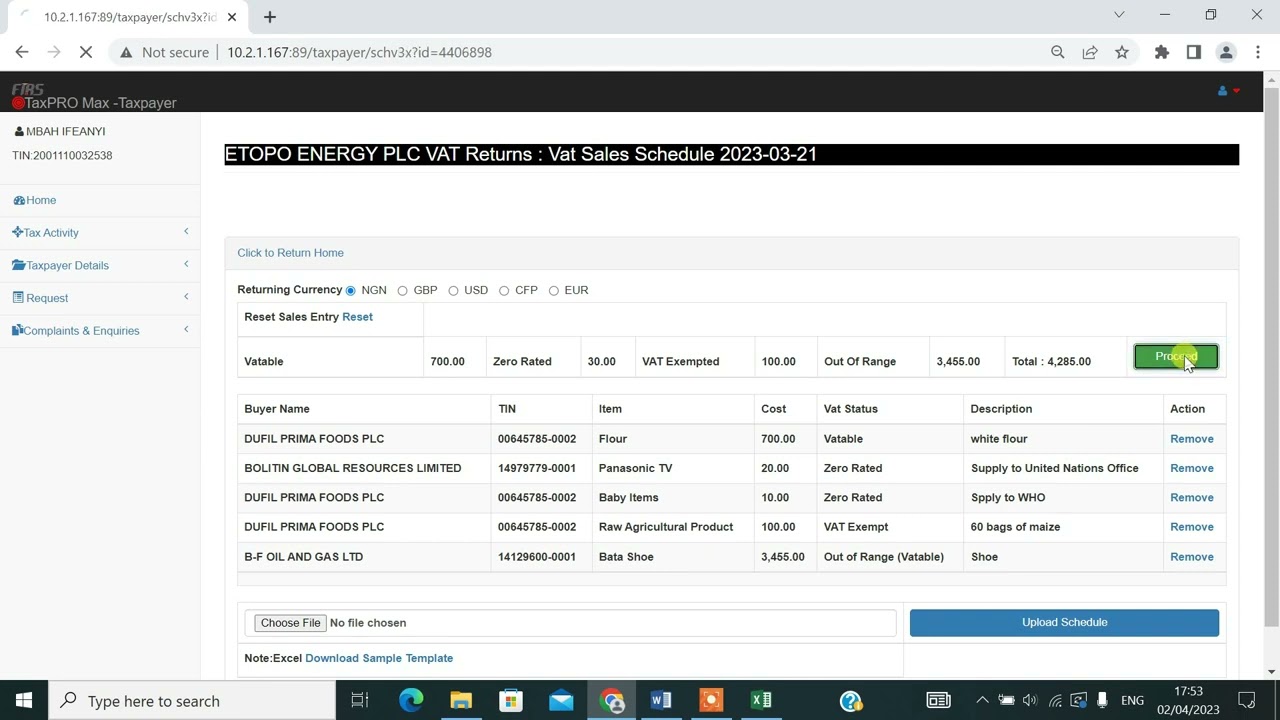The image size is (1280, 720).
Task: Click the ENG language indicator
Action: [x=1132, y=700]
